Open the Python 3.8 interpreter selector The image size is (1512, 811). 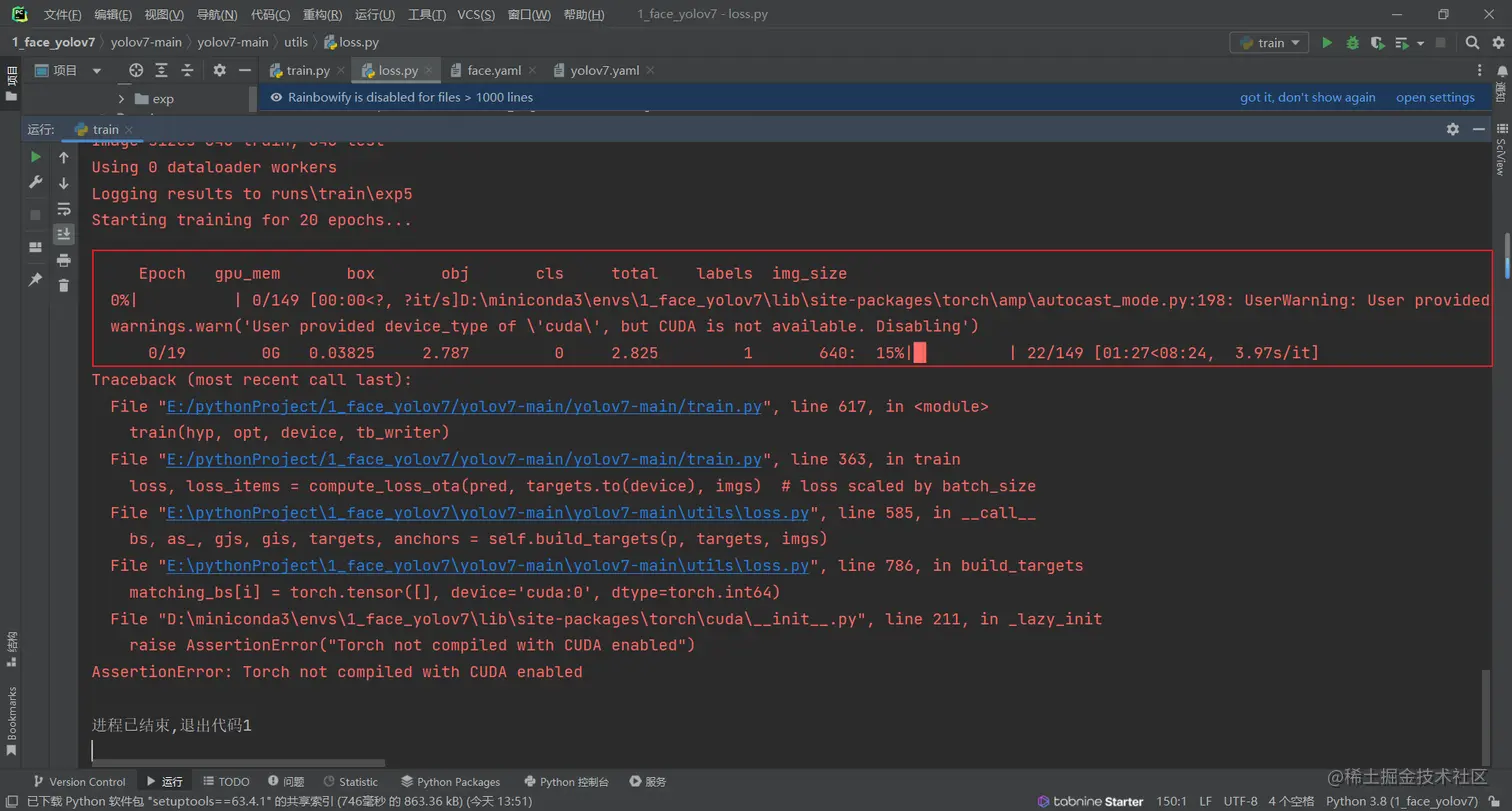point(1402,801)
